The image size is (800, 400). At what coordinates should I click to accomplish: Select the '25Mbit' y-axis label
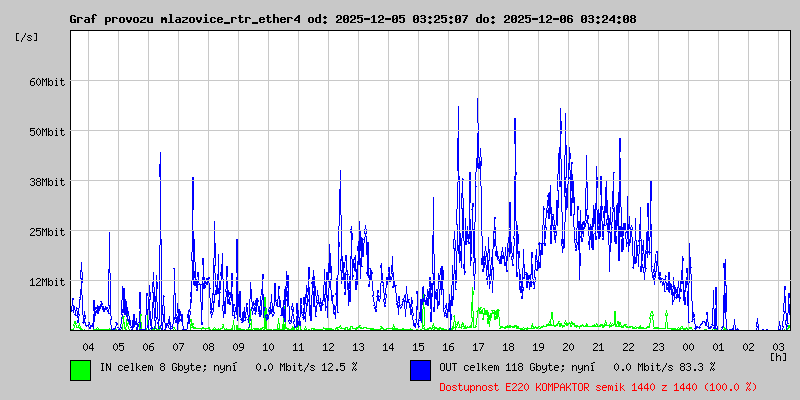point(47,232)
